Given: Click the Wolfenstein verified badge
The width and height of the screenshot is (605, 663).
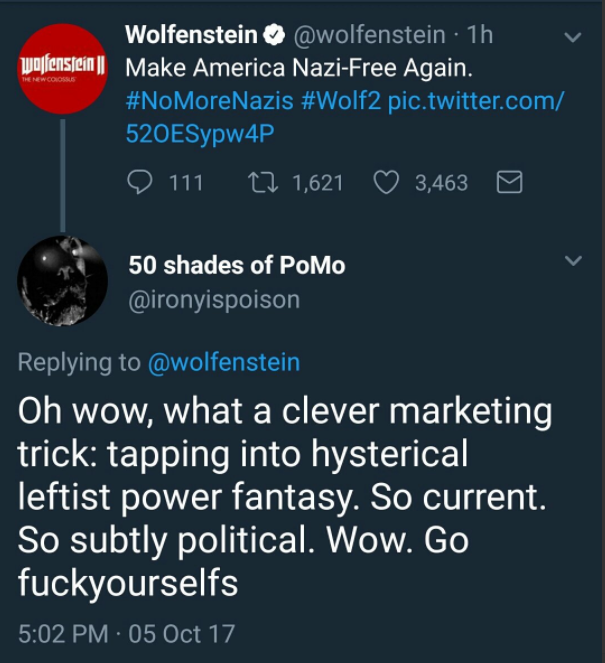Looking at the screenshot, I should [x=275, y=36].
